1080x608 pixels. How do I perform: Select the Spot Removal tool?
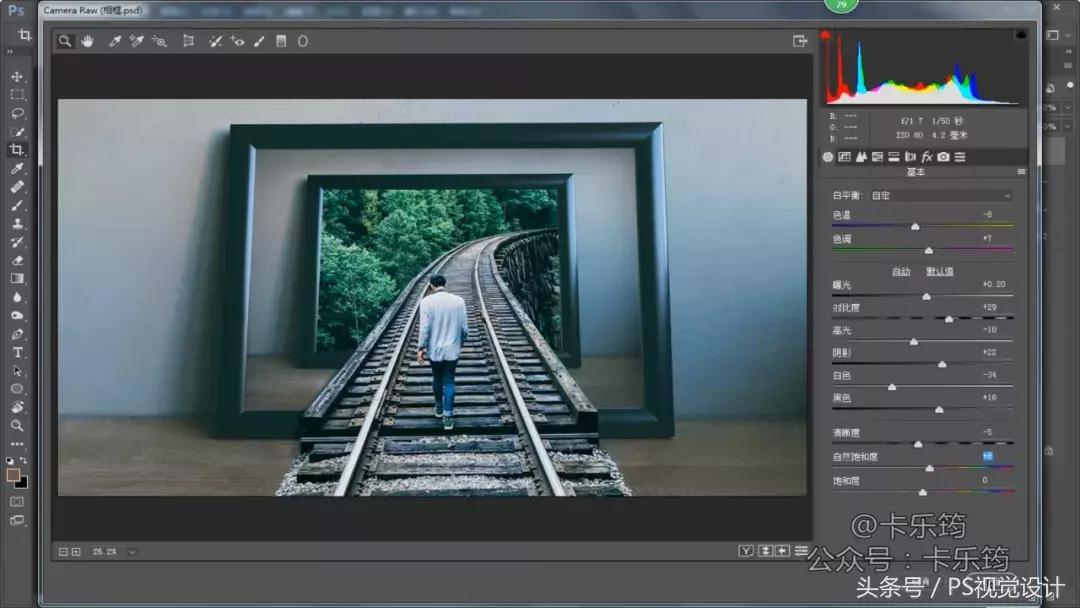[x=214, y=41]
